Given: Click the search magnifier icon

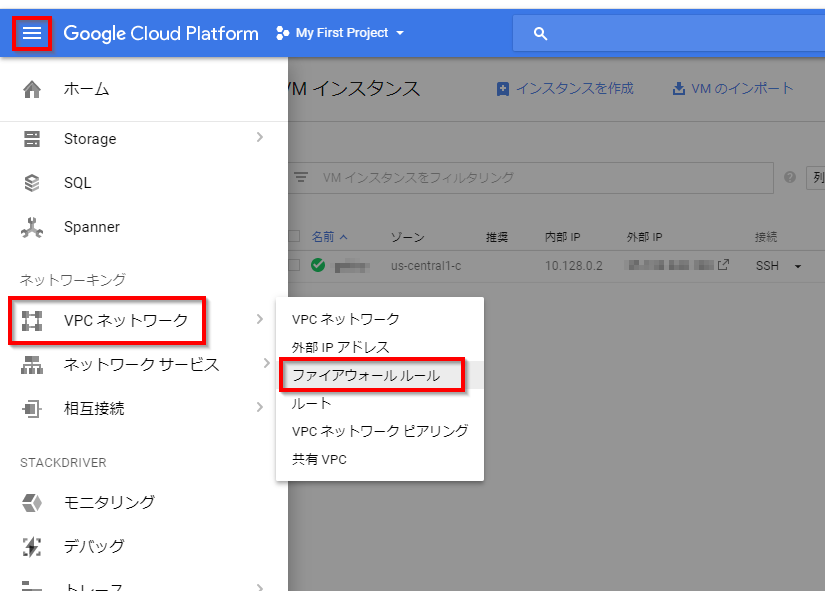Looking at the screenshot, I should point(540,34).
